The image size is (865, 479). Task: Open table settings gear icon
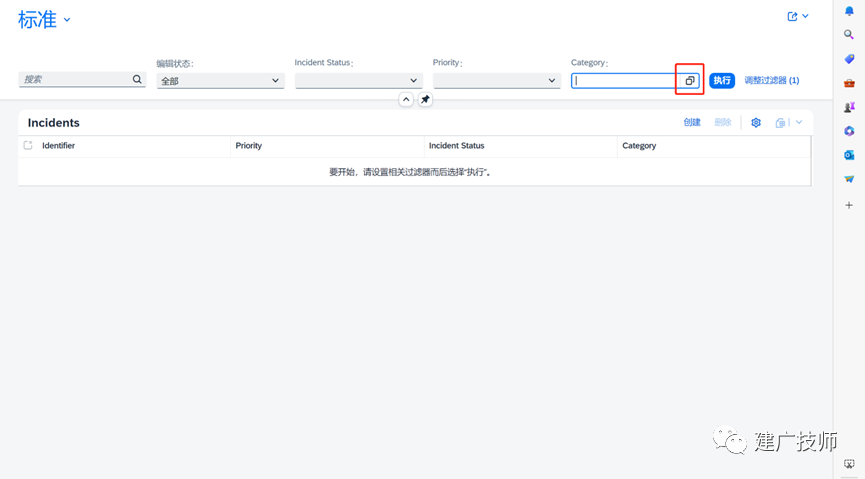[x=756, y=123]
